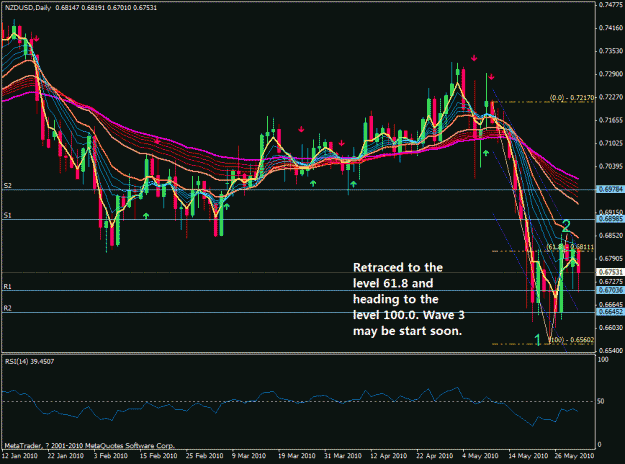The width and height of the screenshot is (625, 464).
Task: Click the 0.71655 price scale value
Action: (x=611, y=120)
